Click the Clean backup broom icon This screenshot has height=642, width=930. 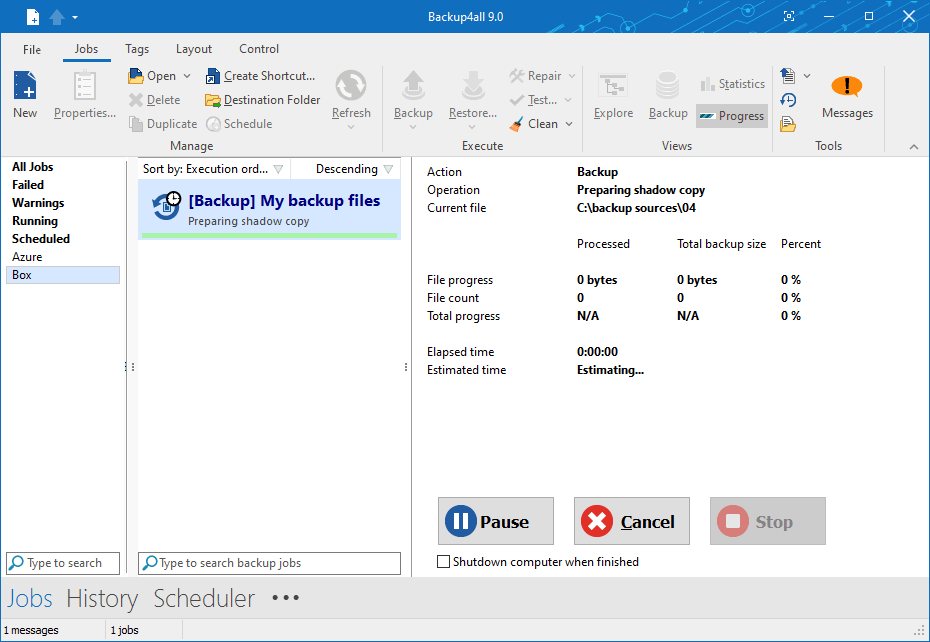click(517, 123)
